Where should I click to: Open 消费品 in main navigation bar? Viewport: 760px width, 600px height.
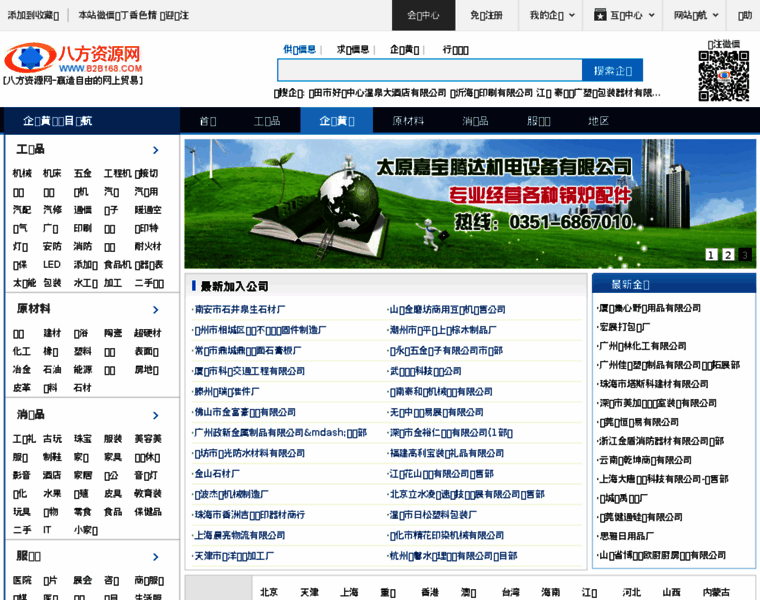tap(475, 121)
